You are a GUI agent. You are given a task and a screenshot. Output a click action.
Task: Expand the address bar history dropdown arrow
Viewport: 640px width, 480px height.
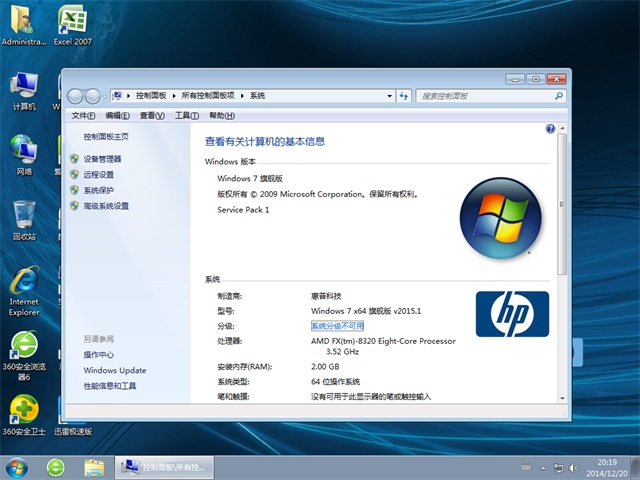pyautogui.click(x=388, y=96)
